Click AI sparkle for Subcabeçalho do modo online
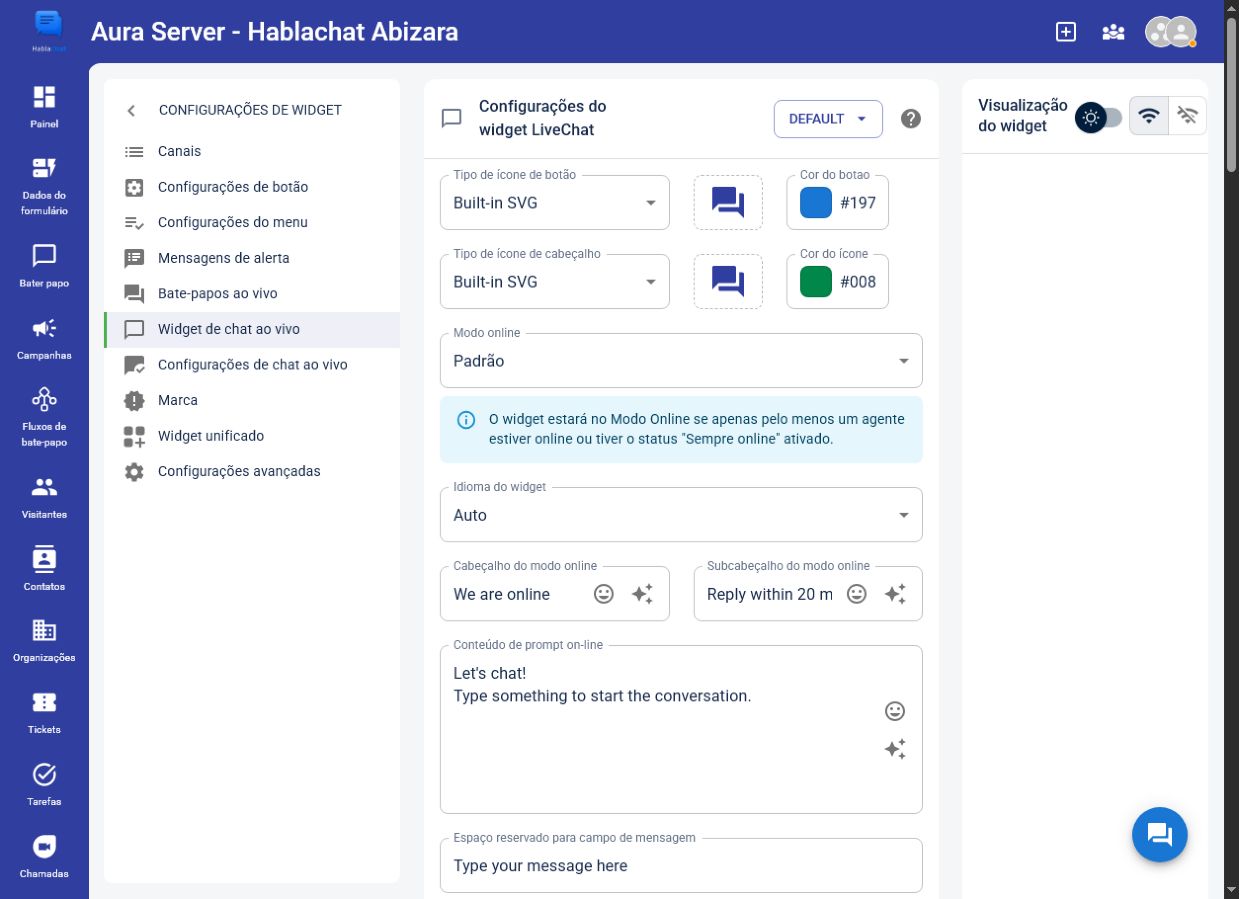1239x899 pixels. coord(895,594)
